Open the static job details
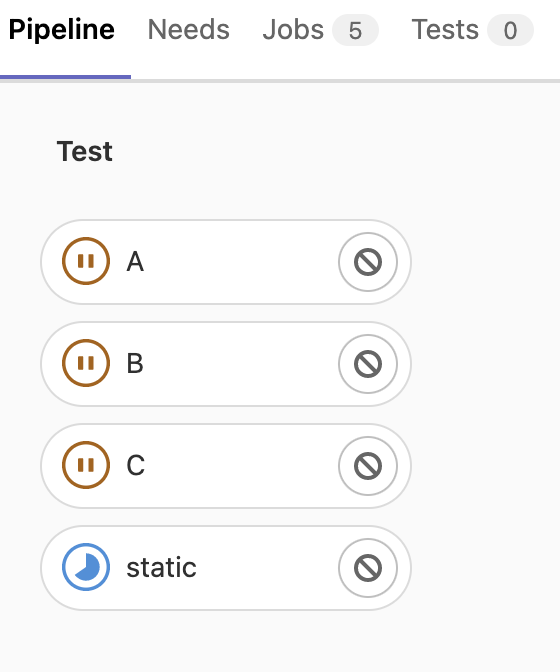The width and height of the screenshot is (560, 672). coord(162,567)
